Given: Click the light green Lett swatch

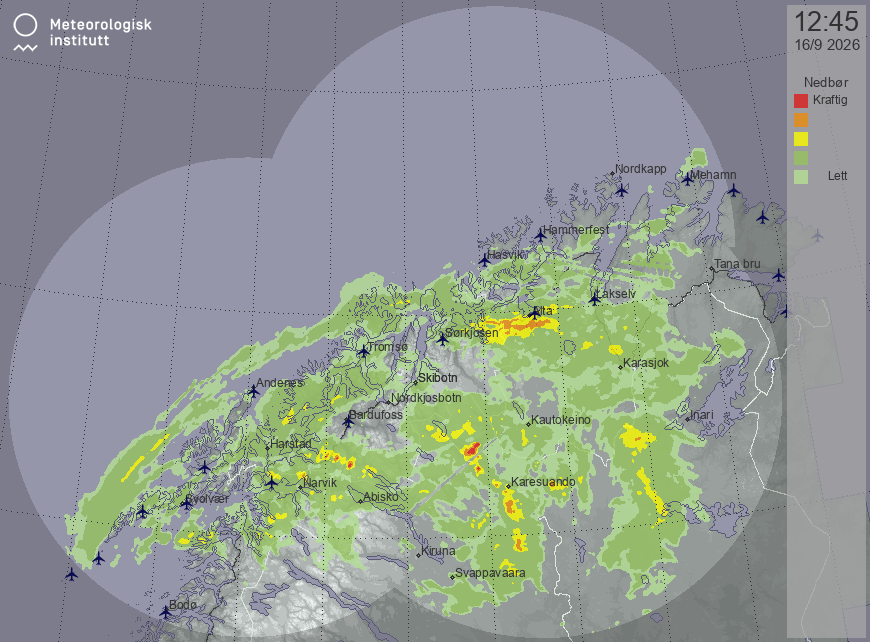Looking at the screenshot, I should tap(801, 176).
